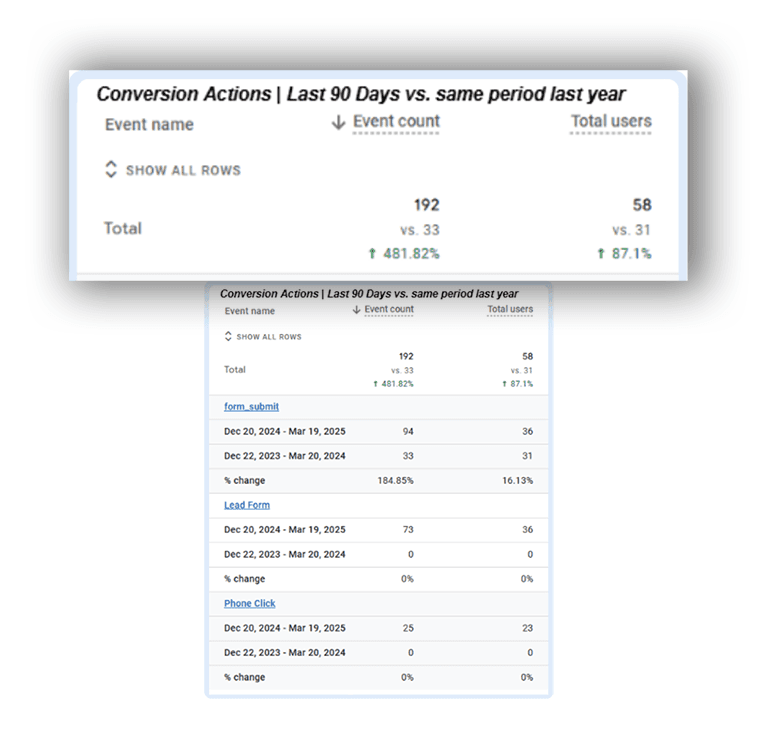
Task: Sort by small Total users column header
Action: pyautogui.click(x=510, y=309)
